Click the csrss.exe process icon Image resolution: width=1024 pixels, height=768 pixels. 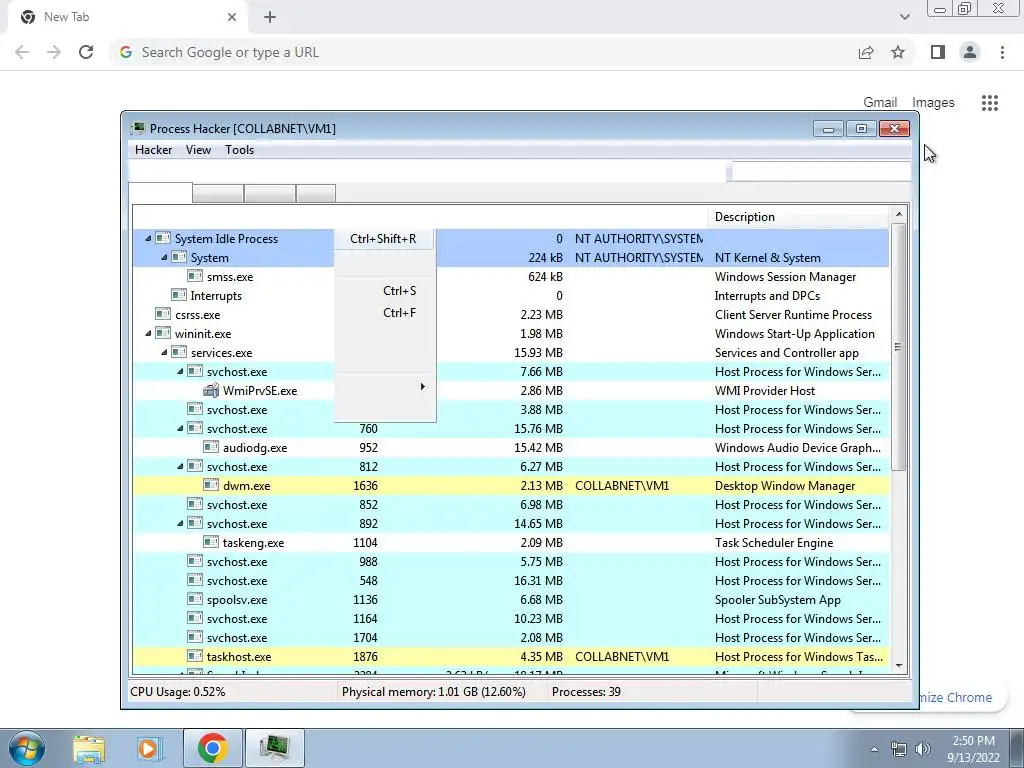163,314
